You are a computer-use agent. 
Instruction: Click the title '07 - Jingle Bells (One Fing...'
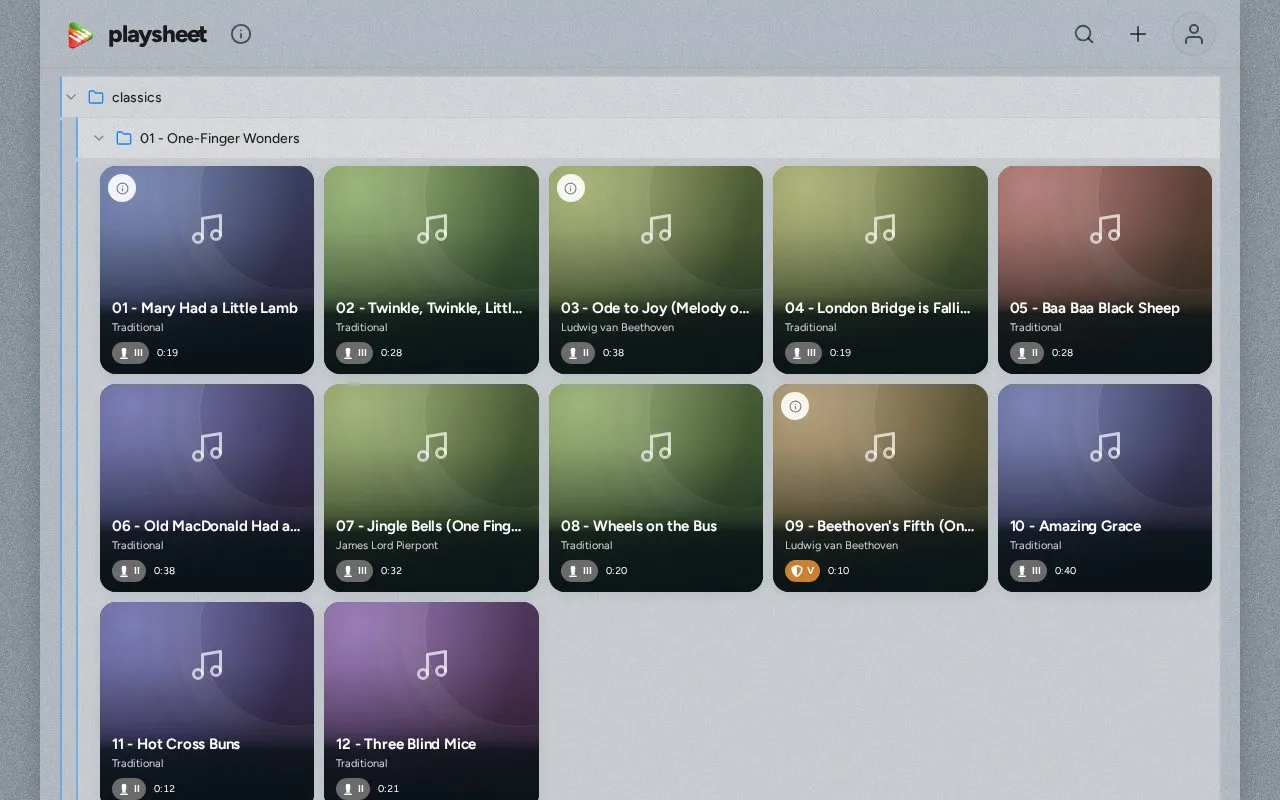[429, 526]
